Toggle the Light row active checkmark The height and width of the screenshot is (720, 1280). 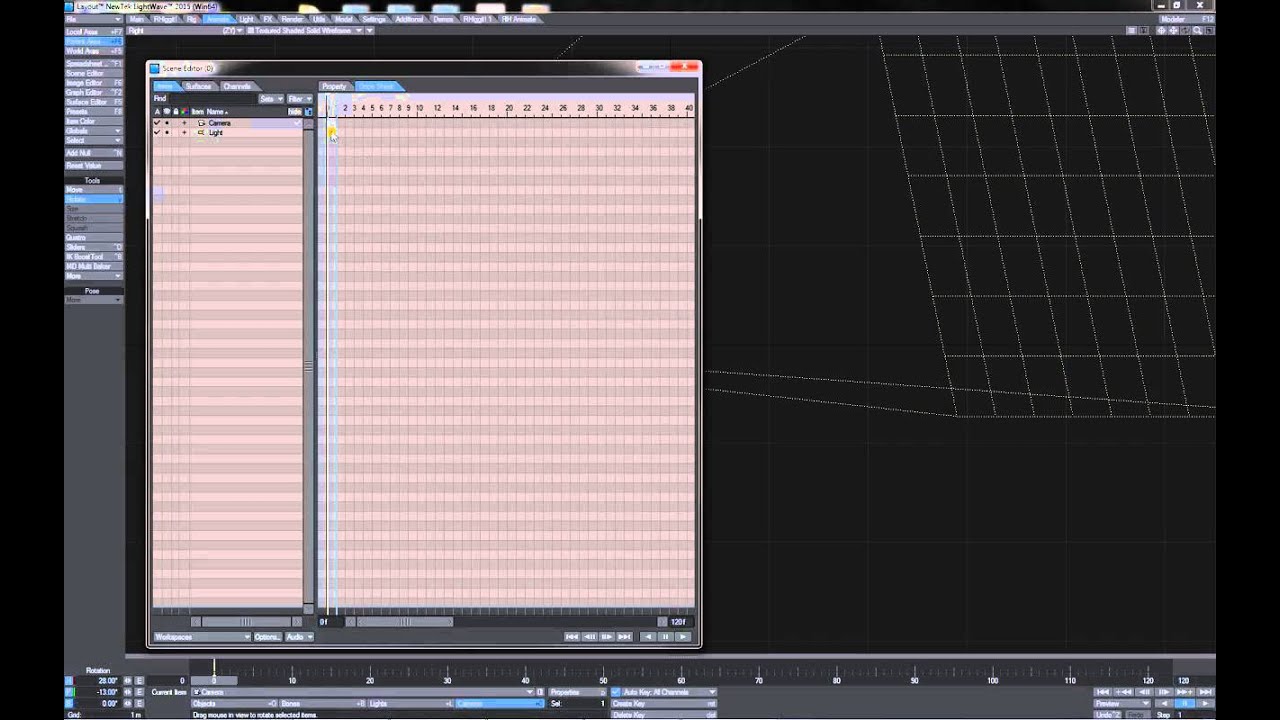(157, 132)
